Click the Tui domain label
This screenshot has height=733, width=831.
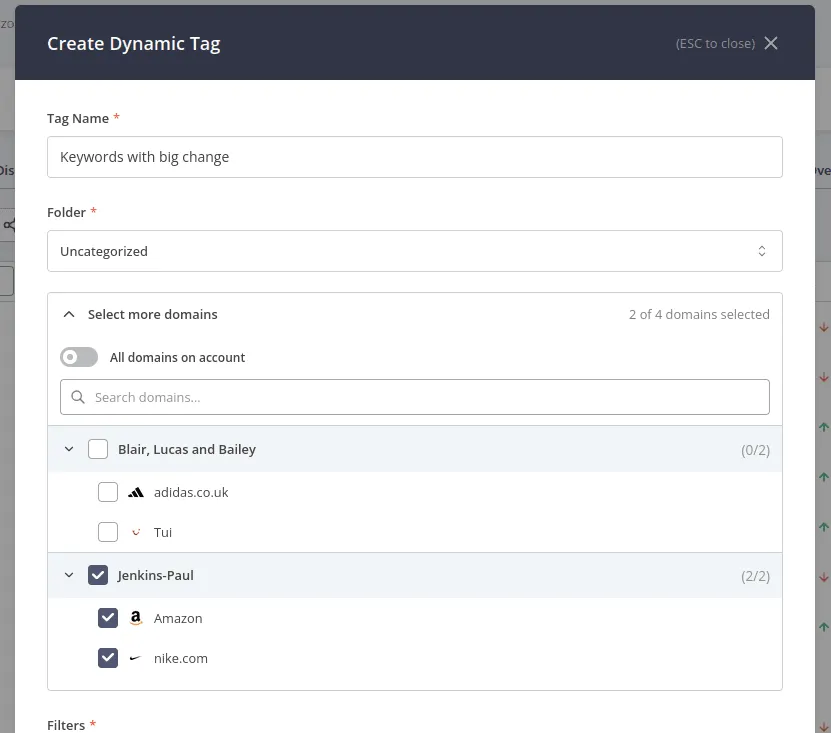(x=163, y=532)
